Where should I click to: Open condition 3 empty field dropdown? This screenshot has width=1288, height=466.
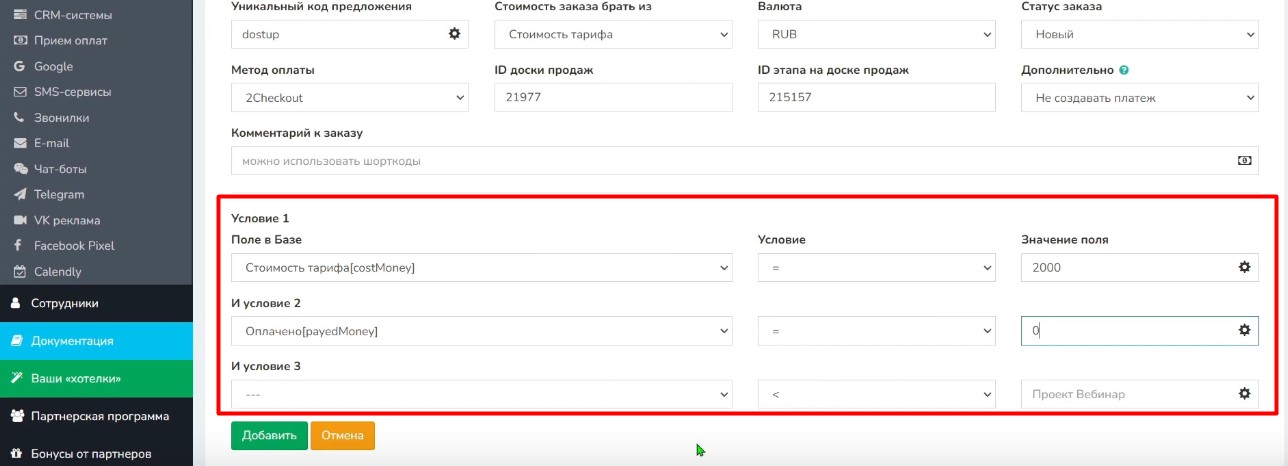(x=482, y=394)
